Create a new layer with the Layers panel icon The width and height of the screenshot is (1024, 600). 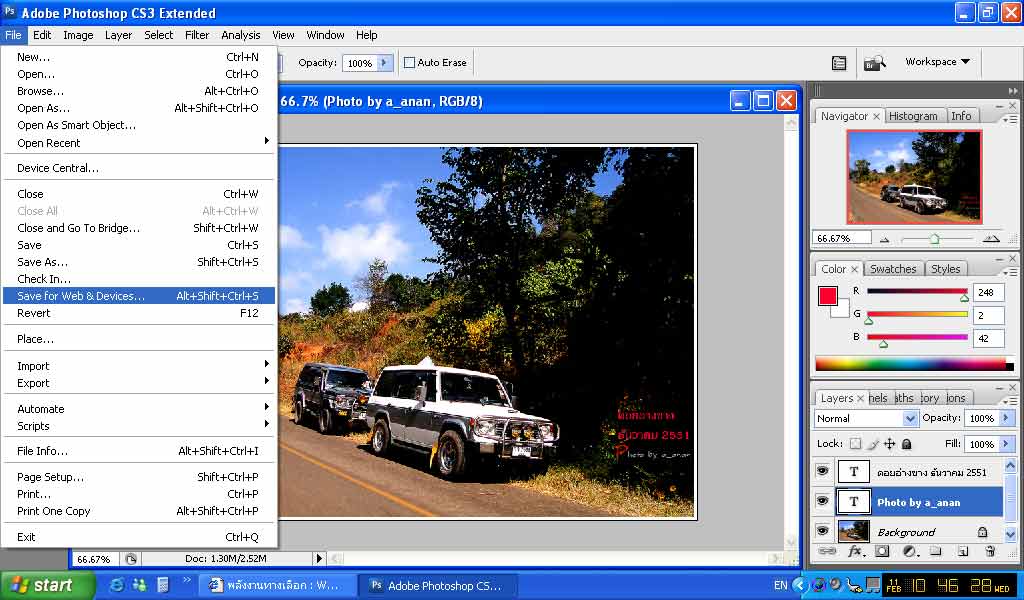point(962,551)
